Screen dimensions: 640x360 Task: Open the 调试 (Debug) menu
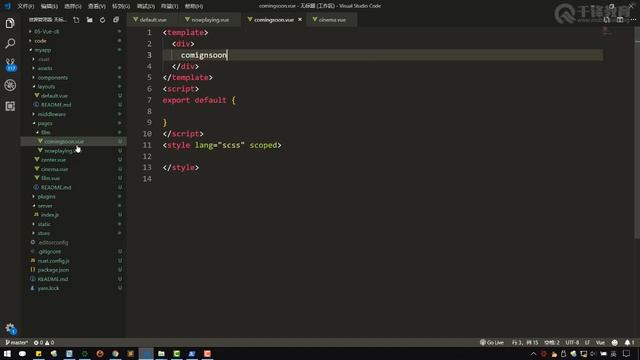coord(145,6)
